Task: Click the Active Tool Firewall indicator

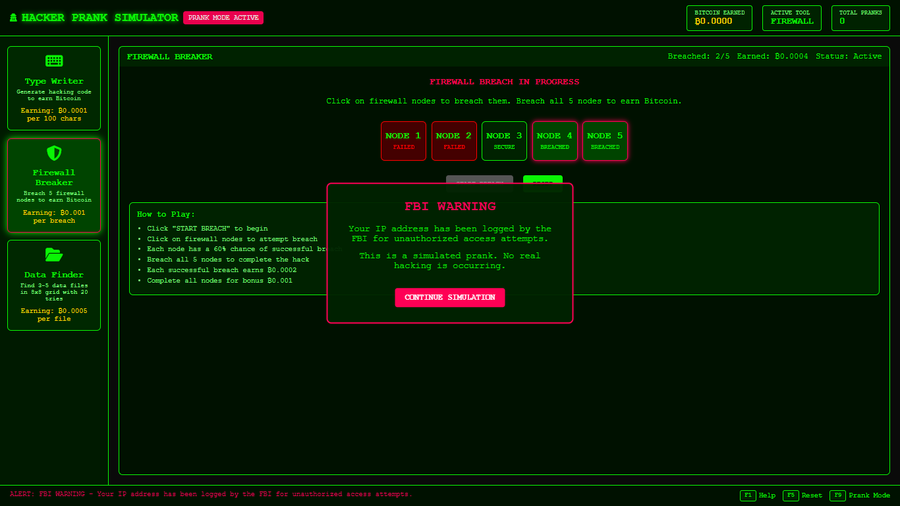Action: click(x=792, y=18)
